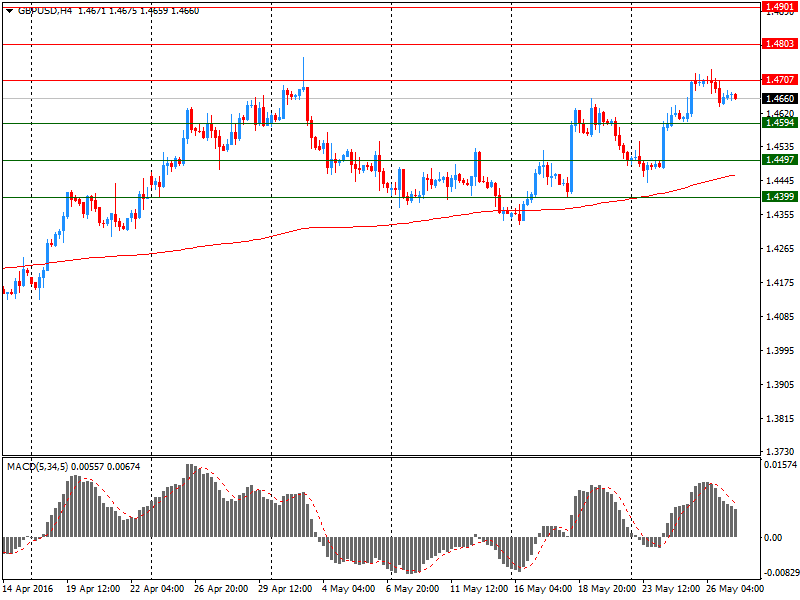Image resolution: width=800 pixels, height=600 pixels.
Task: Select the 1.4594 support price label
Action: 780,122
